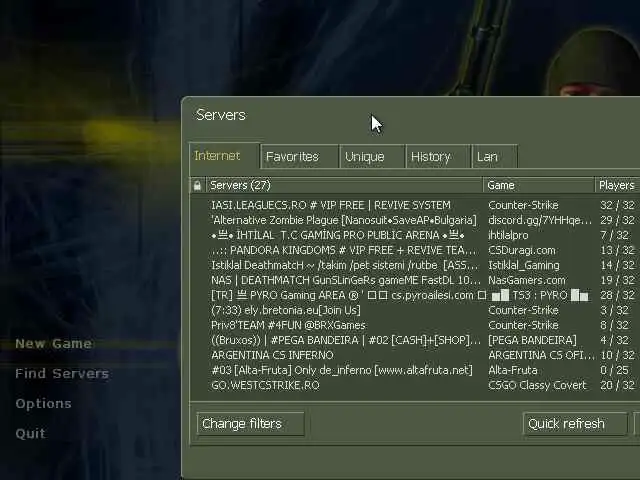Viewport: 640px width, 480px height.
Task: Click the NasGamers.com game cell
Action: (x=527, y=280)
